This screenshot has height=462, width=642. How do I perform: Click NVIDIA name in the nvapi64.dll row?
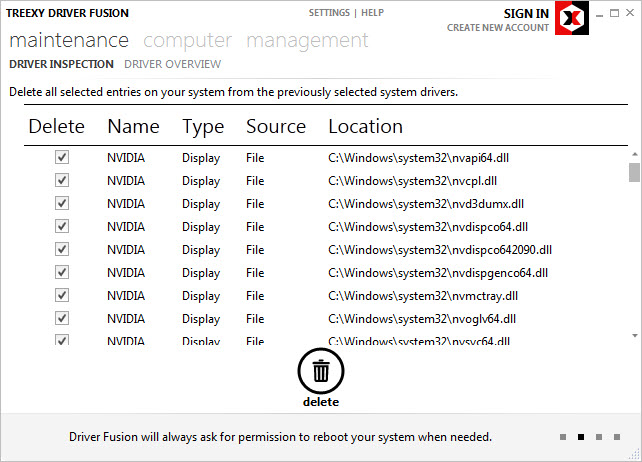(126, 158)
